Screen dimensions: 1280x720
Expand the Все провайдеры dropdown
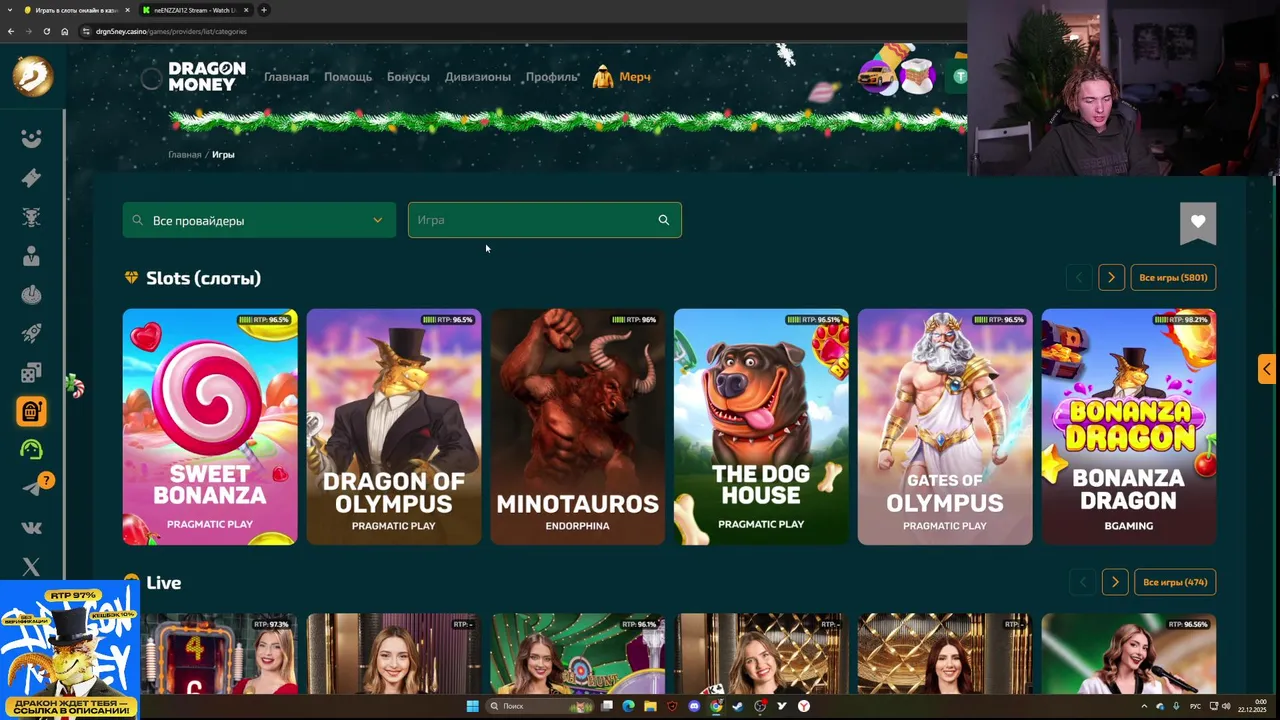259,220
